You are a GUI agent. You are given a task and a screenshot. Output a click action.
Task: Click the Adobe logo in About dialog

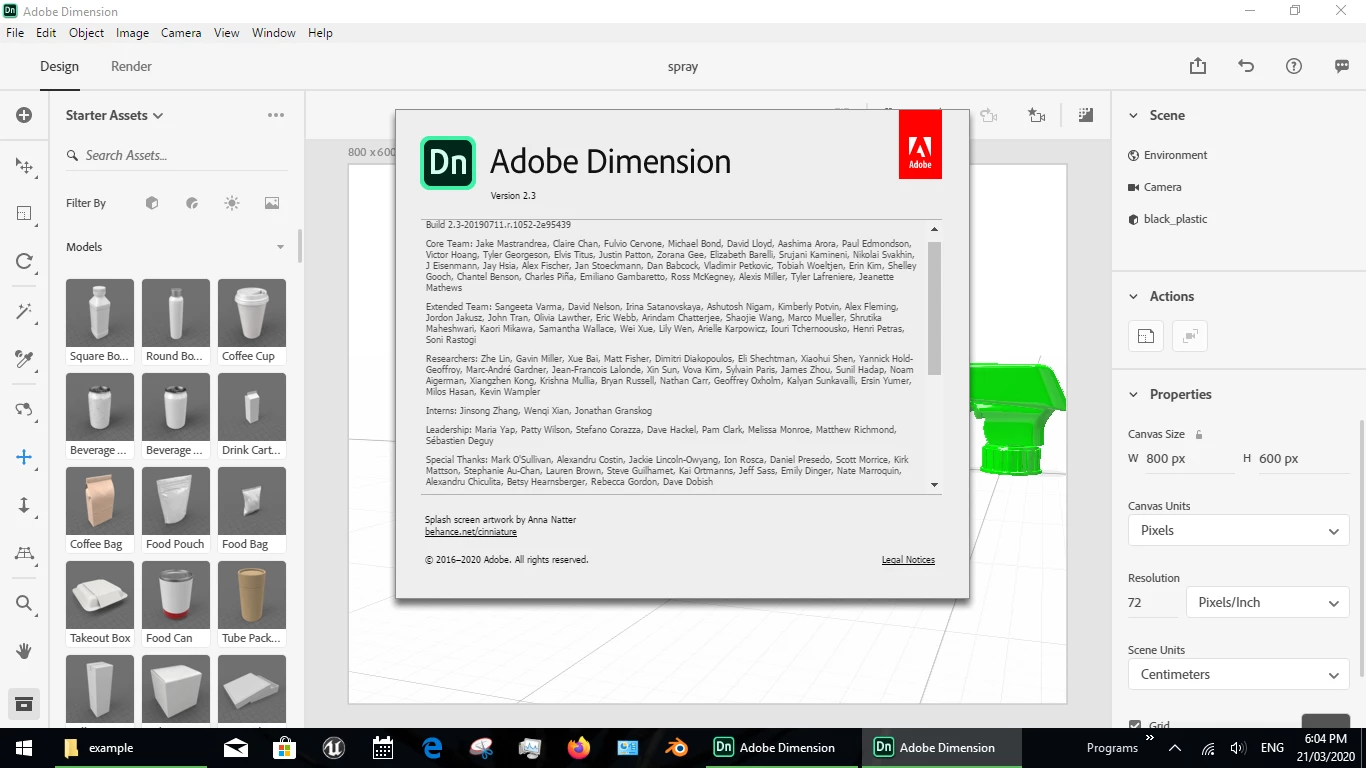coord(920,145)
